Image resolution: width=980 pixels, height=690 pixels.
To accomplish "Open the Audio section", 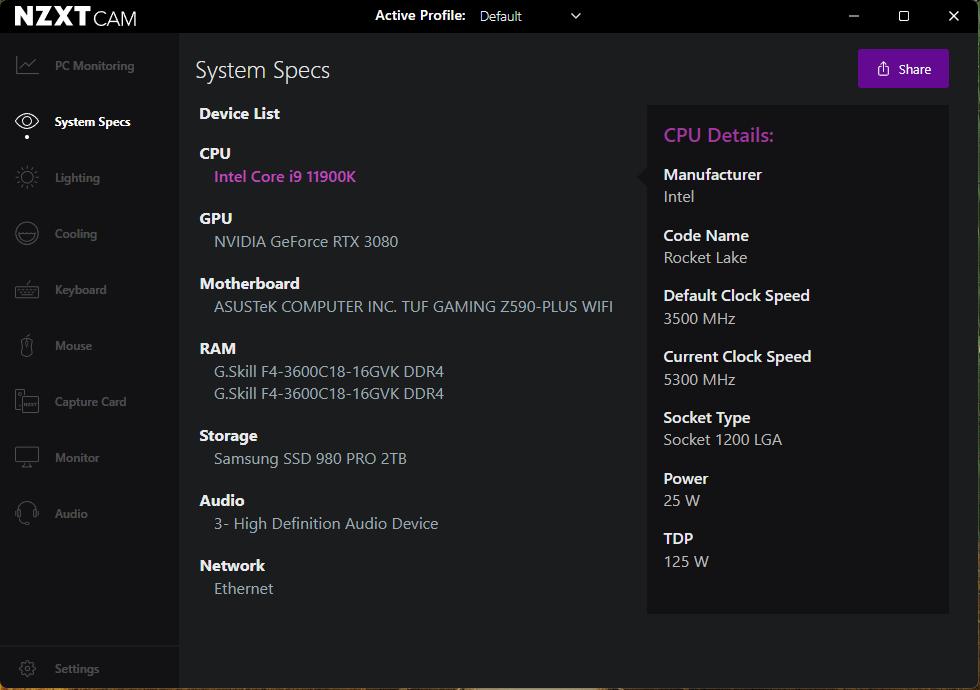I will [x=71, y=513].
